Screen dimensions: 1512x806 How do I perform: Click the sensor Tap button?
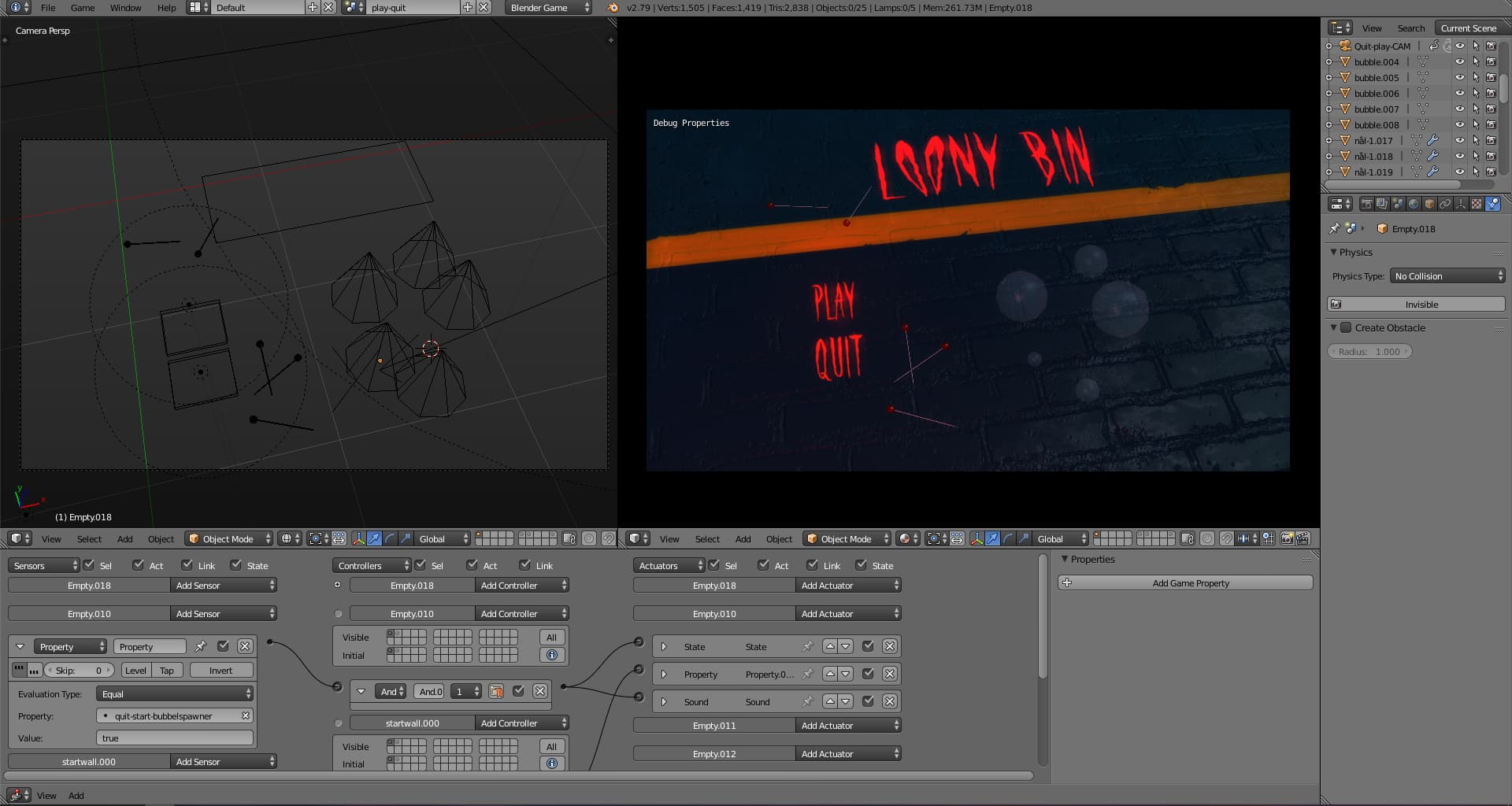click(167, 670)
